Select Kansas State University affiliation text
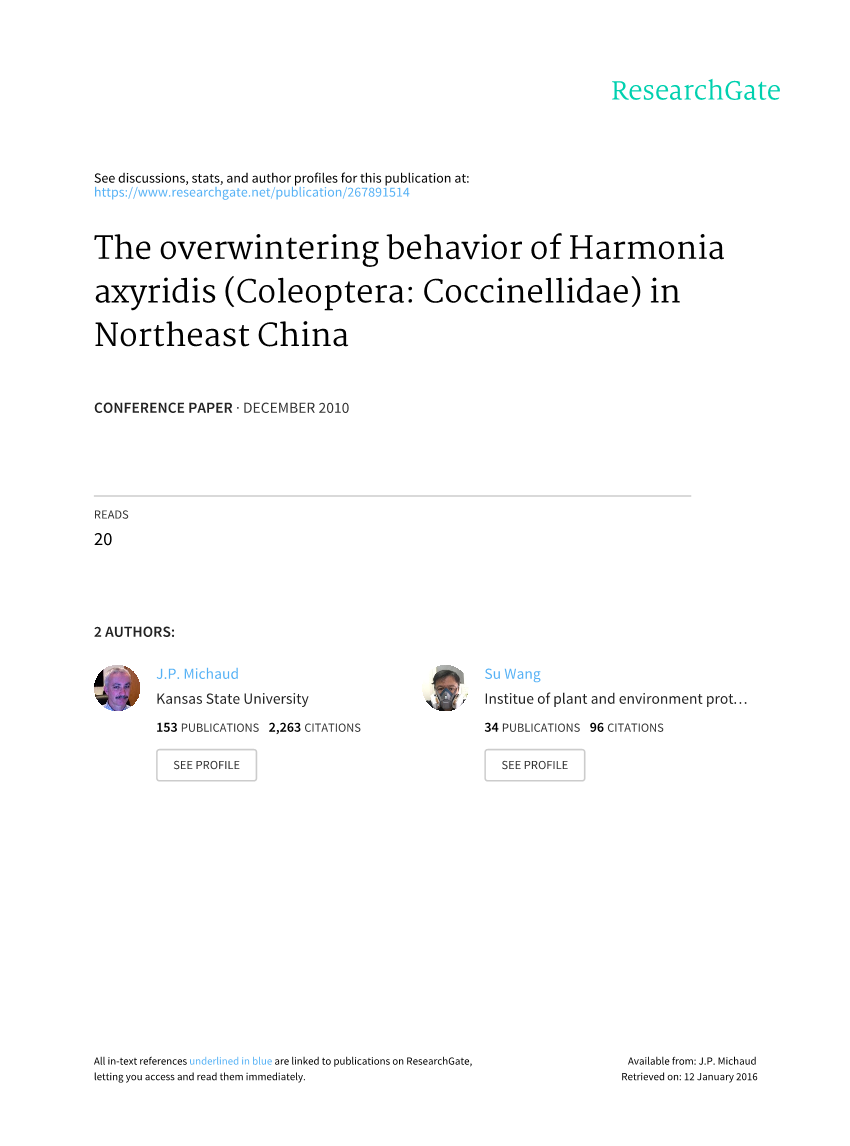 point(232,699)
